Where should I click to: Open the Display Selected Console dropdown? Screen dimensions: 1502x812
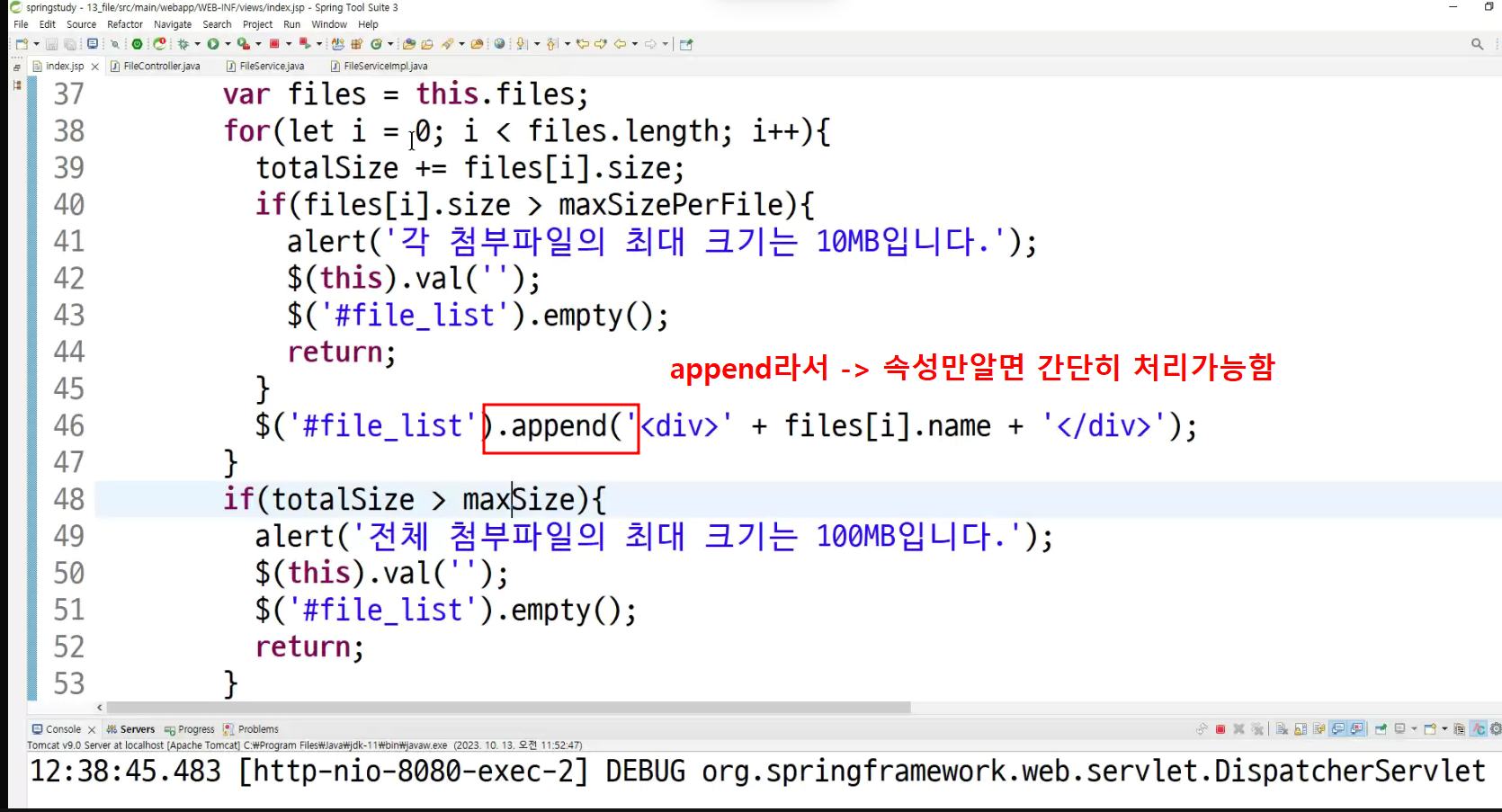1414,729
